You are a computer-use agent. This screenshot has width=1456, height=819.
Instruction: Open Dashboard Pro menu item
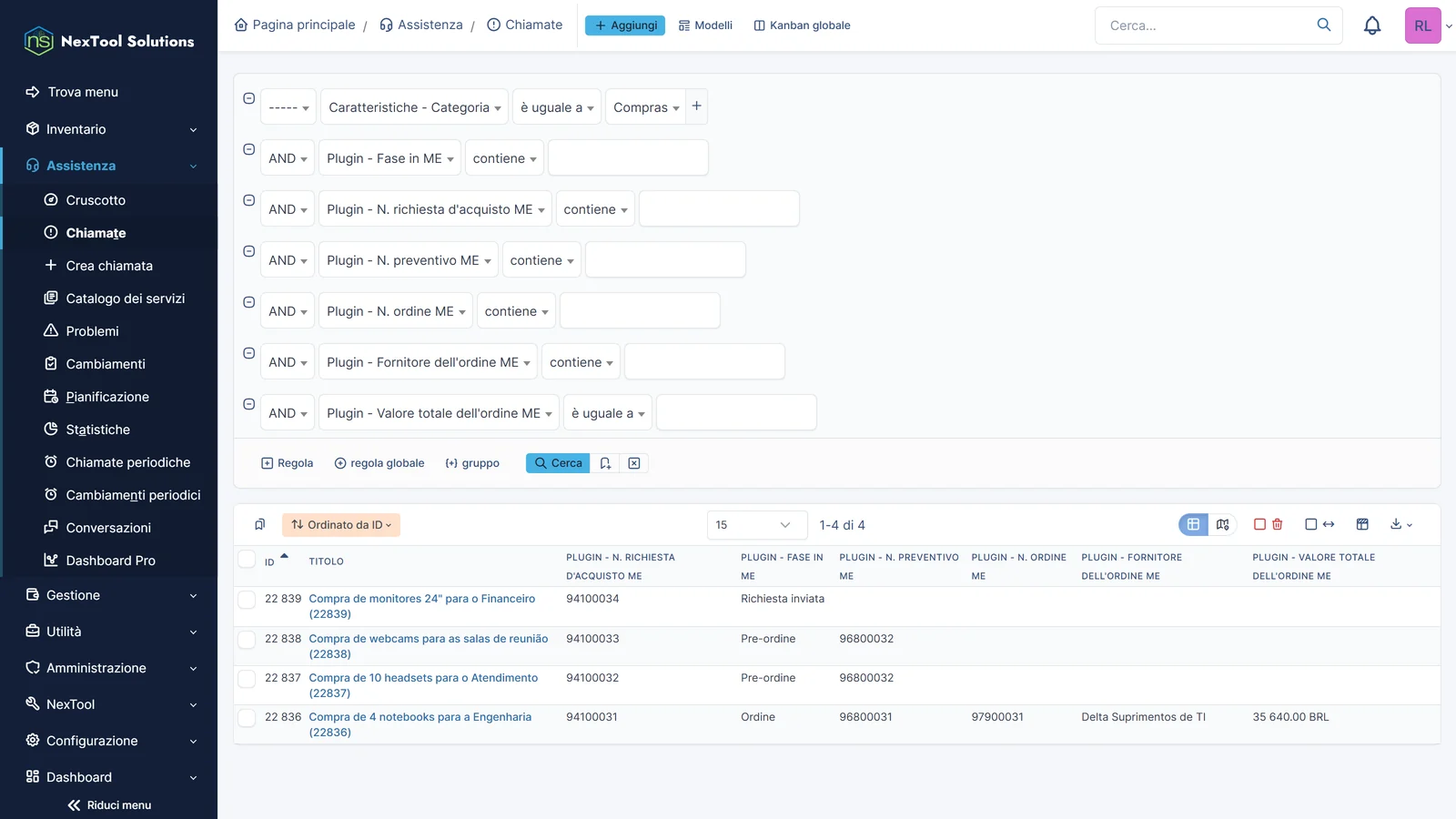tap(110, 561)
